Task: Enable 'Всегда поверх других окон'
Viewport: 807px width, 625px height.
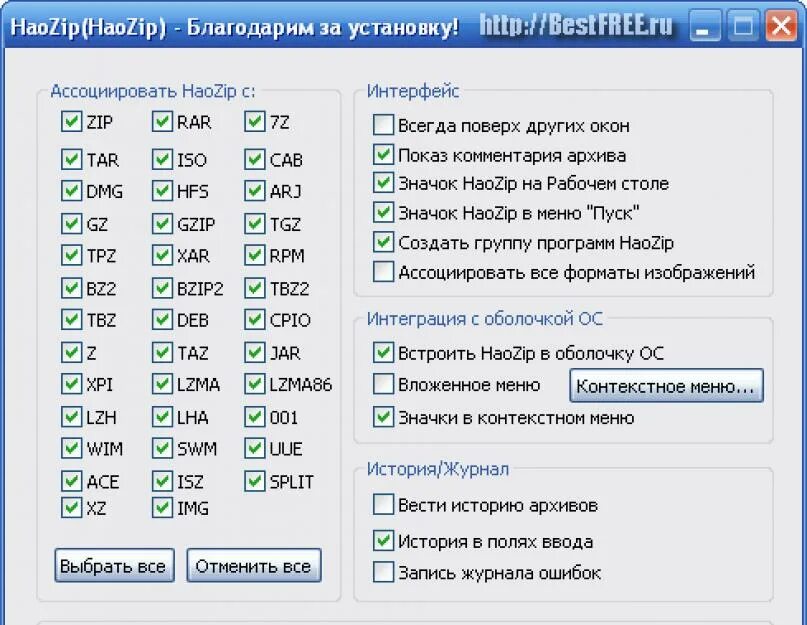Action: 383,125
